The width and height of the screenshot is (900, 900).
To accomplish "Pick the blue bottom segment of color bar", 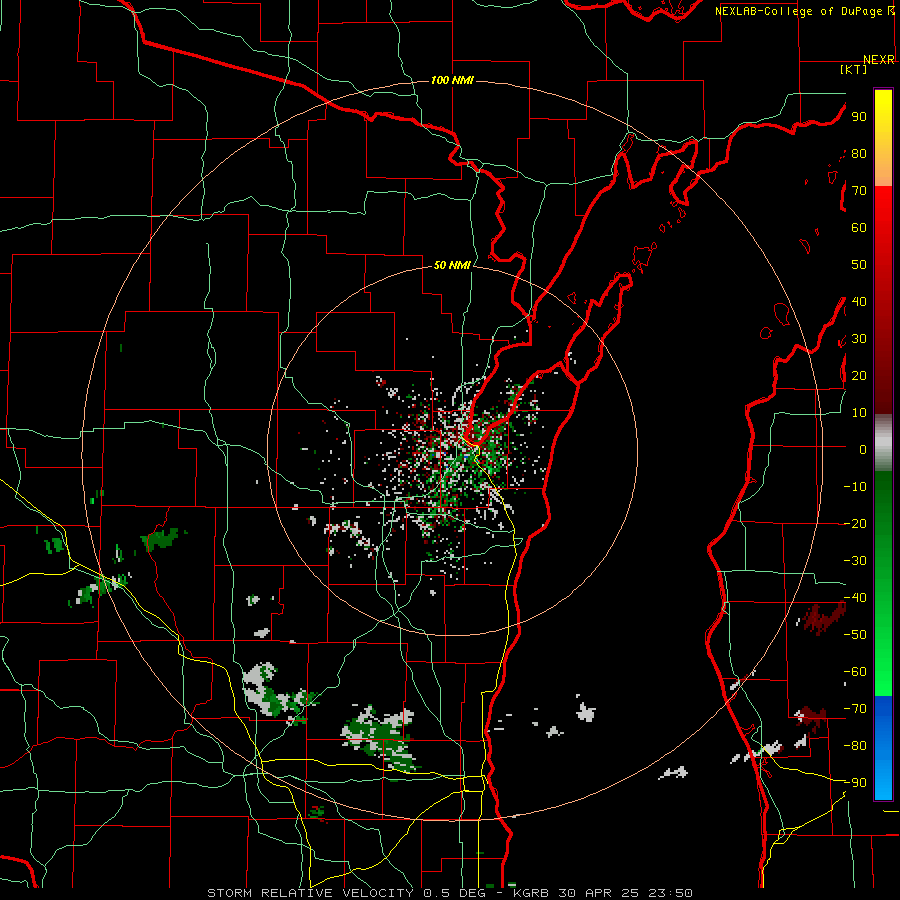I will pyautogui.click(x=883, y=748).
